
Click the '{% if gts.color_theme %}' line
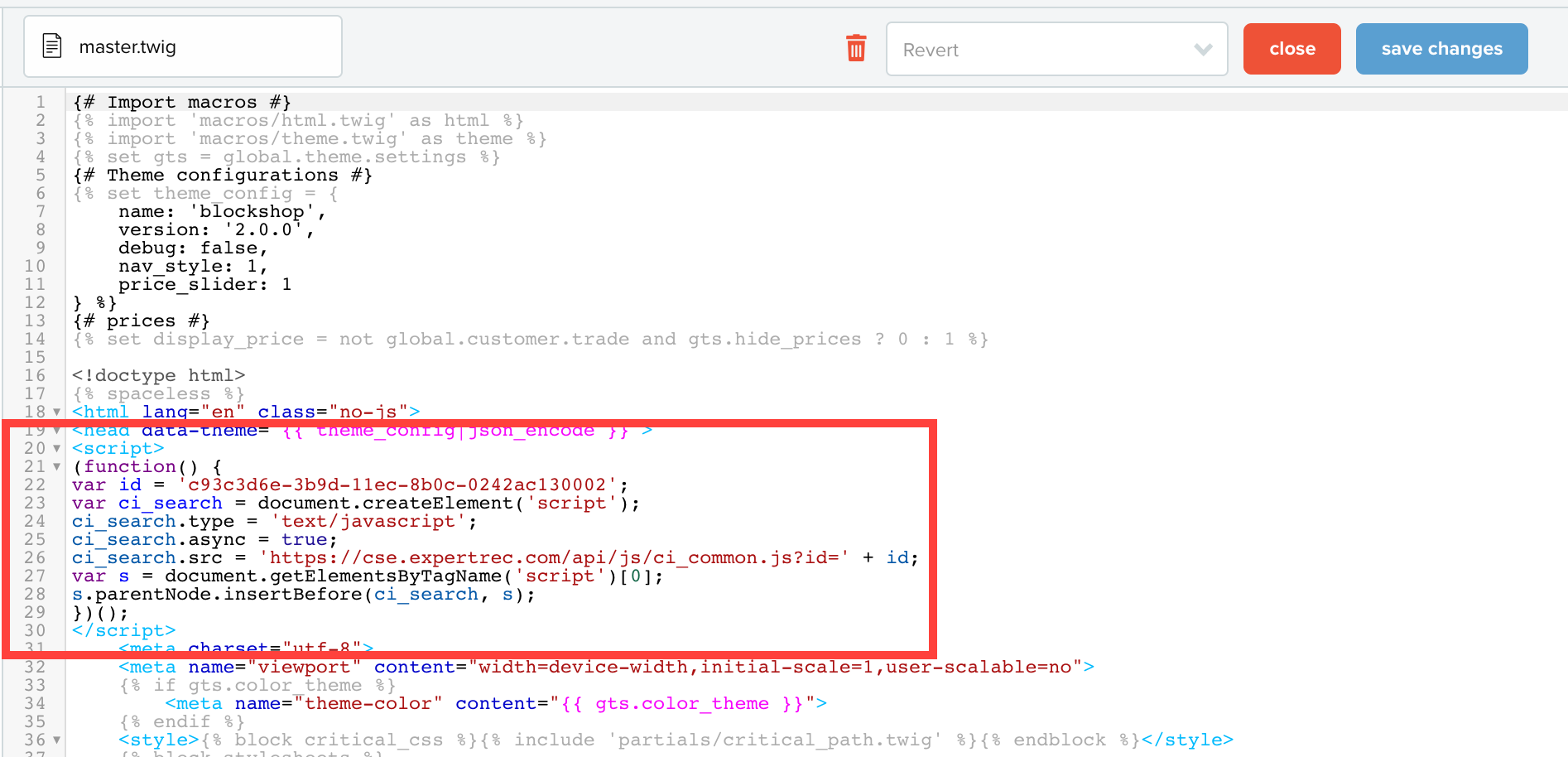(257, 685)
